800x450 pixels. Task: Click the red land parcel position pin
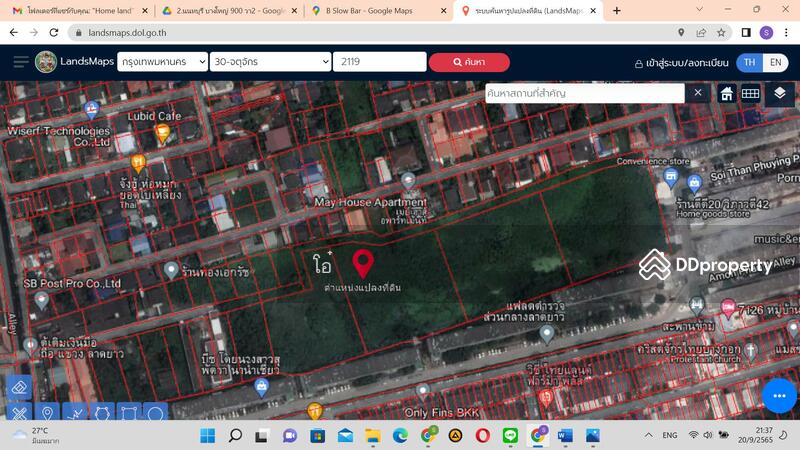pyautogui.click(x=363, y=264)
